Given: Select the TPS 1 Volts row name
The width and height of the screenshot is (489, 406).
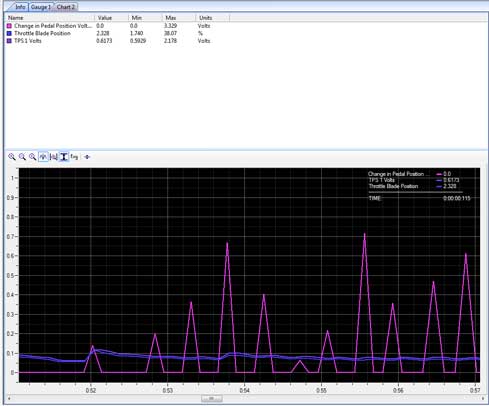Looking at the screenshot, I should click(x=28, y=41).
